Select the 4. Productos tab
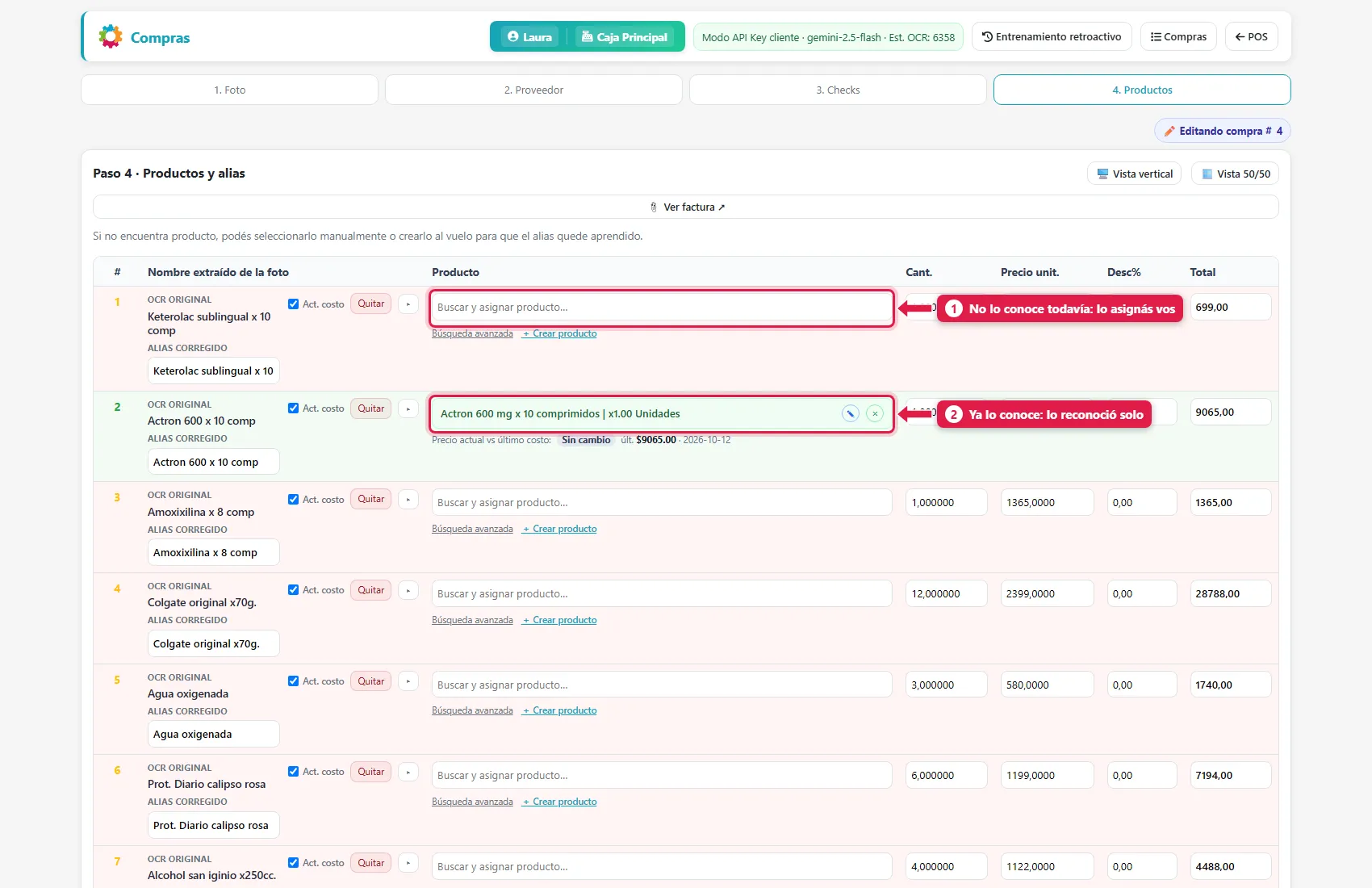This screenshot has width=1372, height=888. click(1142, 90)
